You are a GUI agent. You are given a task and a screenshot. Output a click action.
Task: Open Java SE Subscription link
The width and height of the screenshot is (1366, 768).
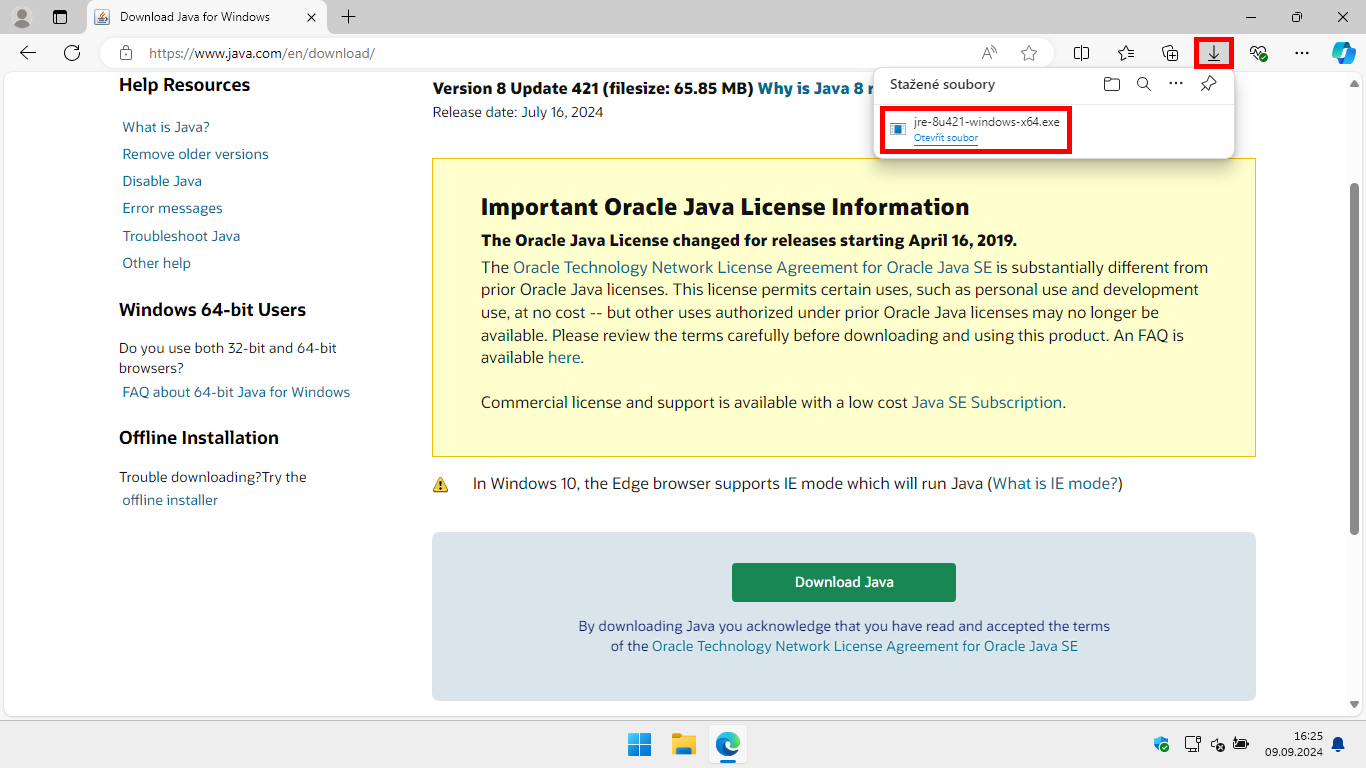pos(987,402)
